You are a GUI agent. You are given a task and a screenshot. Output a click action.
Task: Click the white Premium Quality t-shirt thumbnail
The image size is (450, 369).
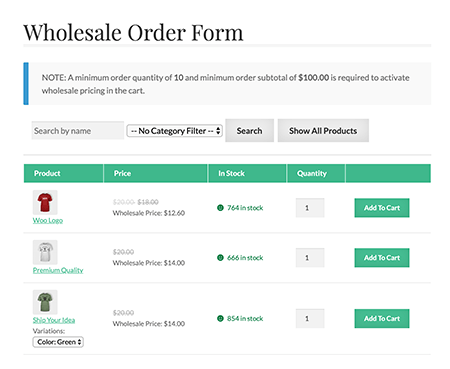point(45,252)
